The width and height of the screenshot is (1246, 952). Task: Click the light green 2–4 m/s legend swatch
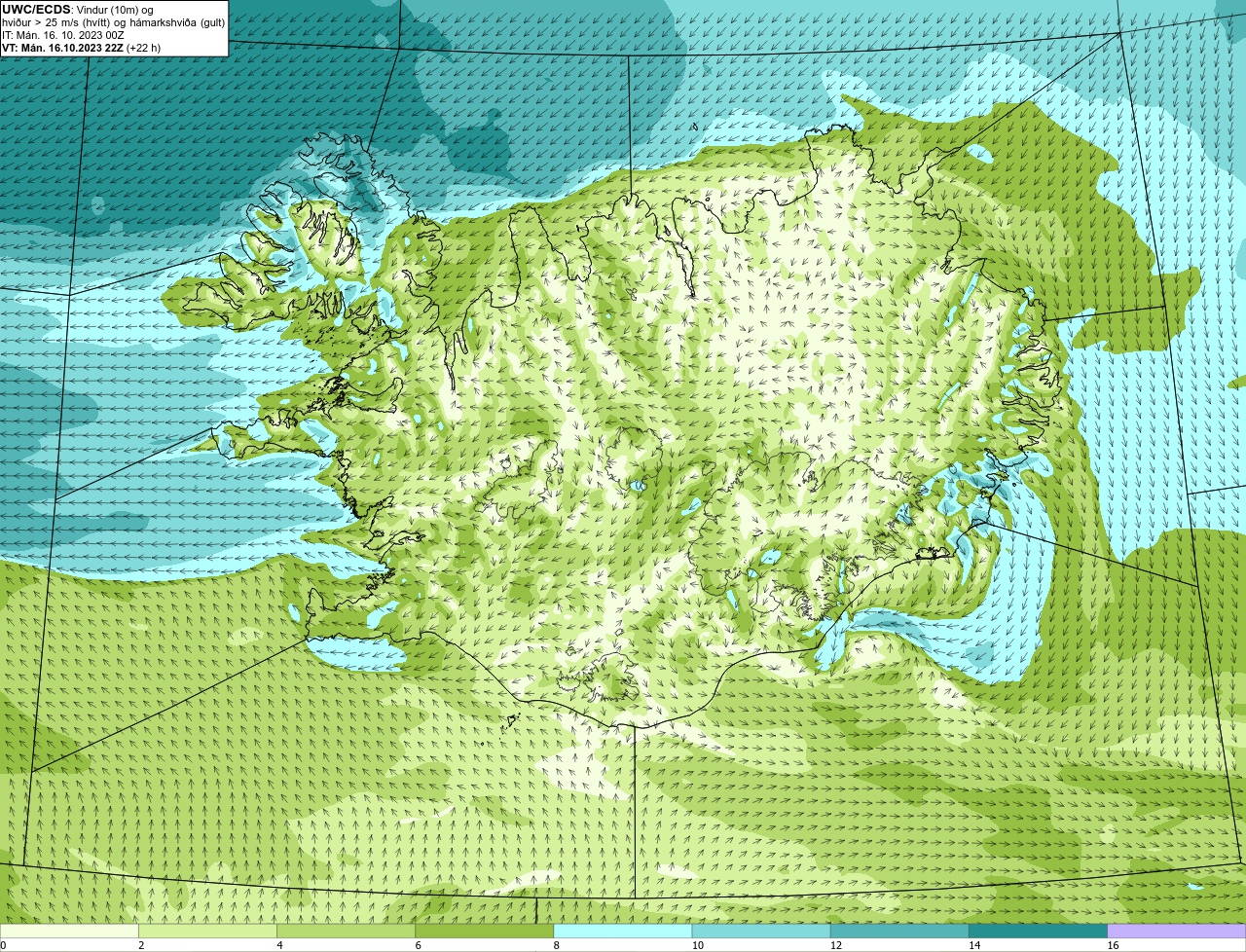point(207,932)
